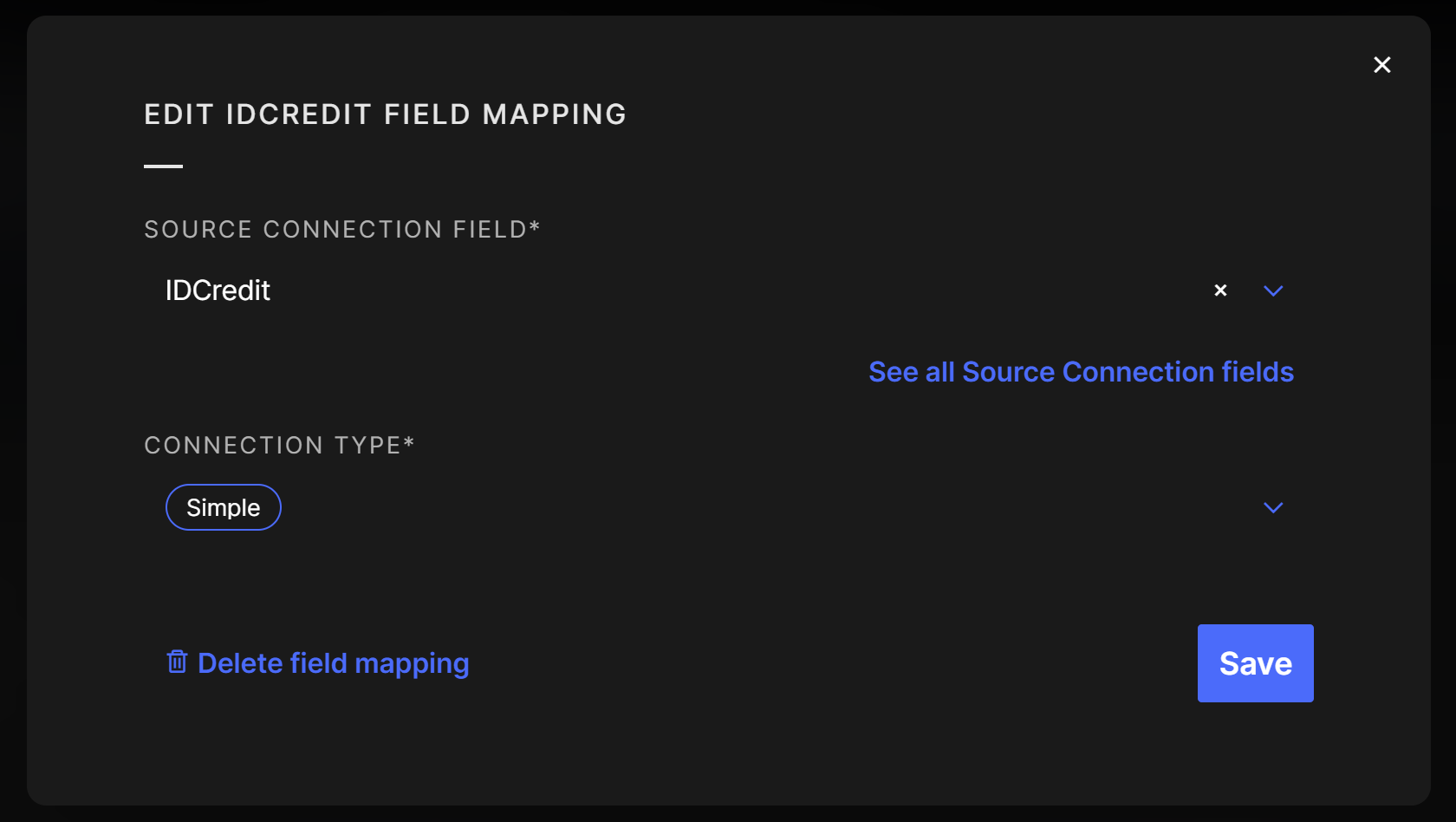Click the short divider line under title
Screen dimensions: 1456x822
tap(163, 166)
